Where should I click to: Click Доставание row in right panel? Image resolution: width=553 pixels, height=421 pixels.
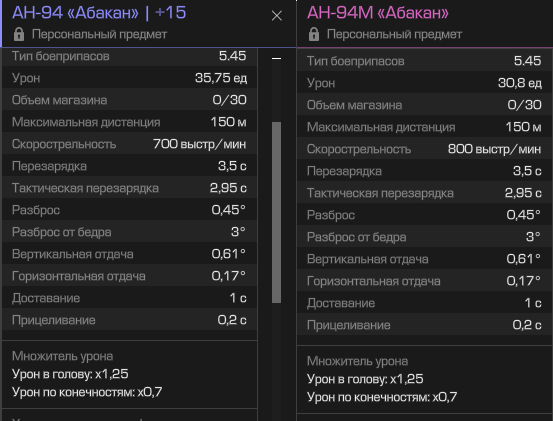(x=425, y=303)
